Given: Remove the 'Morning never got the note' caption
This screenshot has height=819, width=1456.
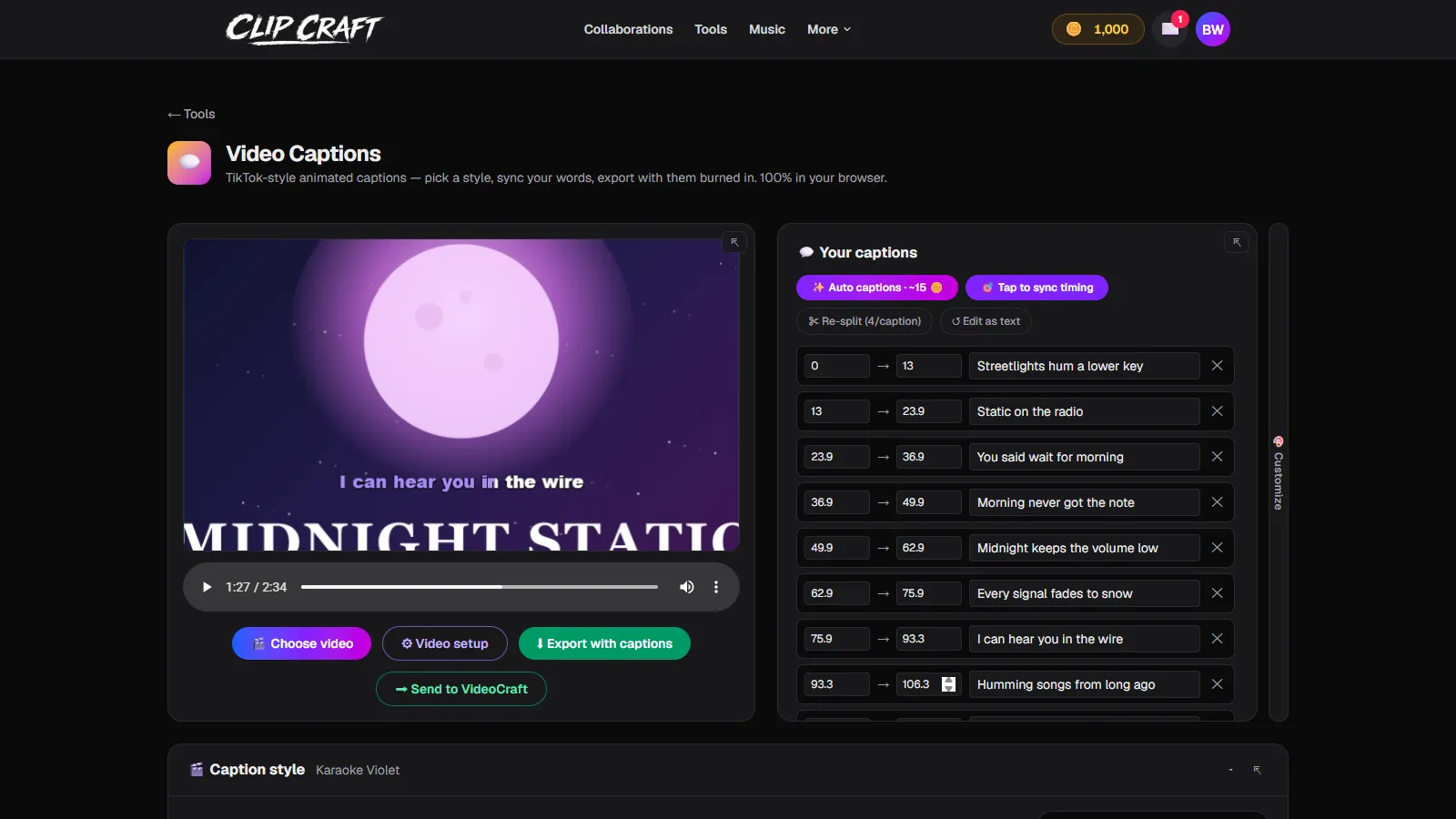Looking at the screenshot, I should (1217, 502).
